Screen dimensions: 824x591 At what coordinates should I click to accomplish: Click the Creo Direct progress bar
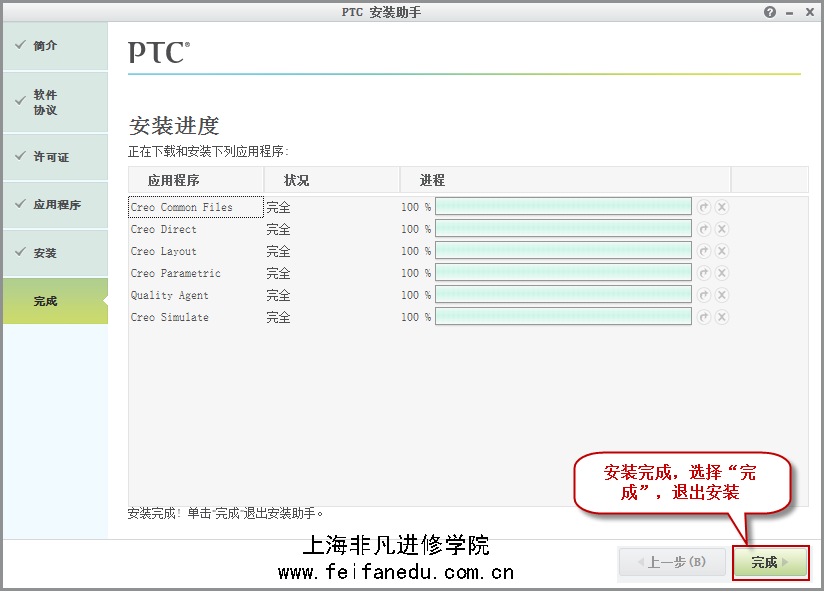coord(563,229)
